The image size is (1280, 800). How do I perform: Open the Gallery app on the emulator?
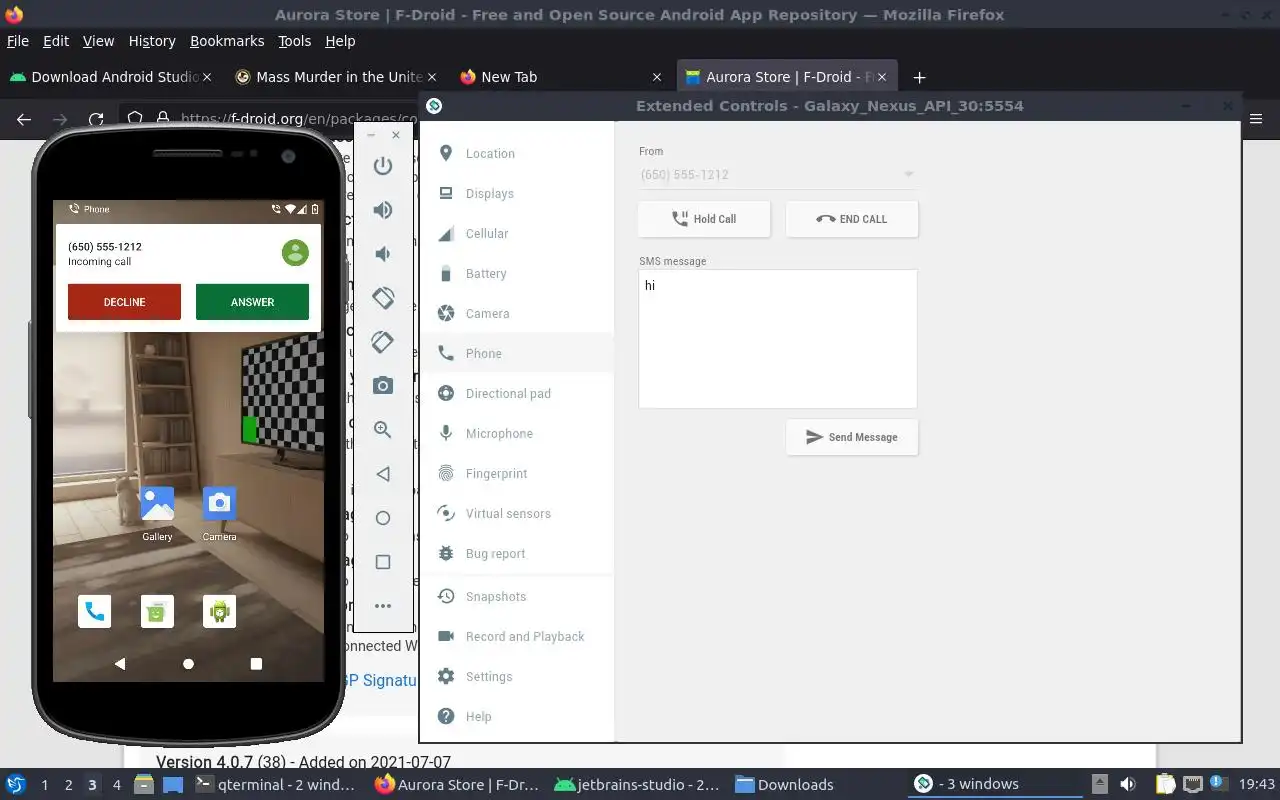(x=157, y=513)
